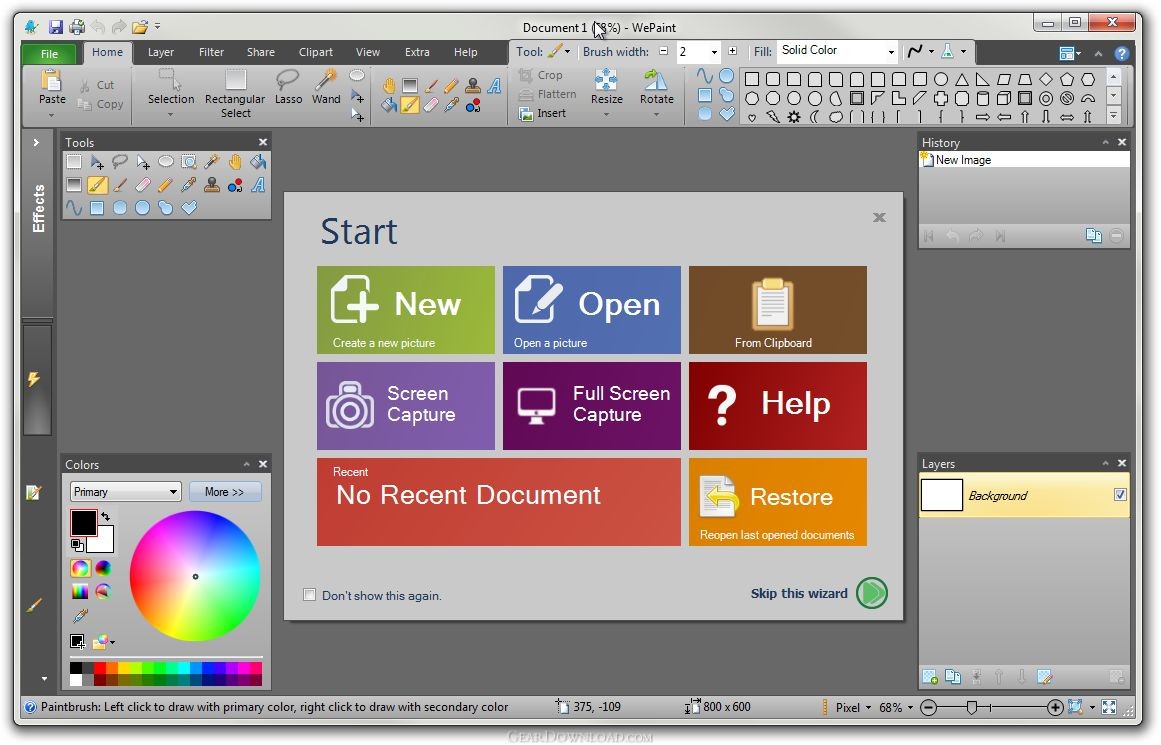Pick a hue on the color wheel
Viewport: 1161px width, 745px height.
[x=195, y=576]
